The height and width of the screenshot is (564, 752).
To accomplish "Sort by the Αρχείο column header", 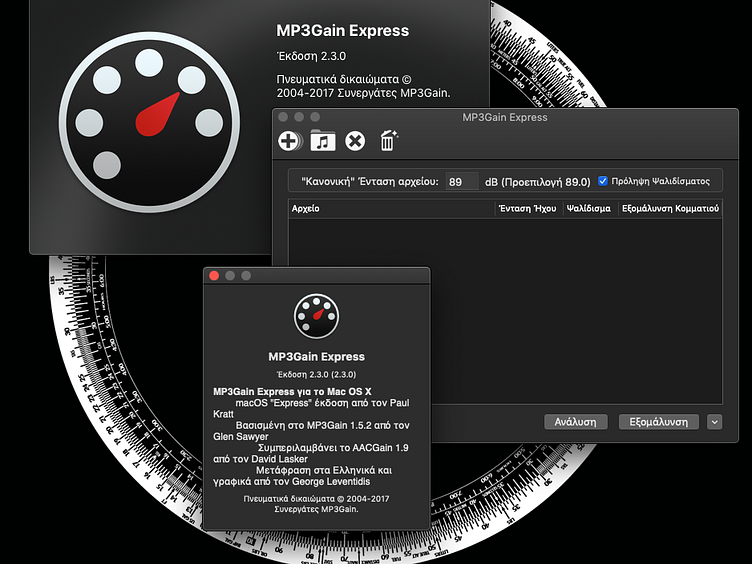I will pos(391,209).
